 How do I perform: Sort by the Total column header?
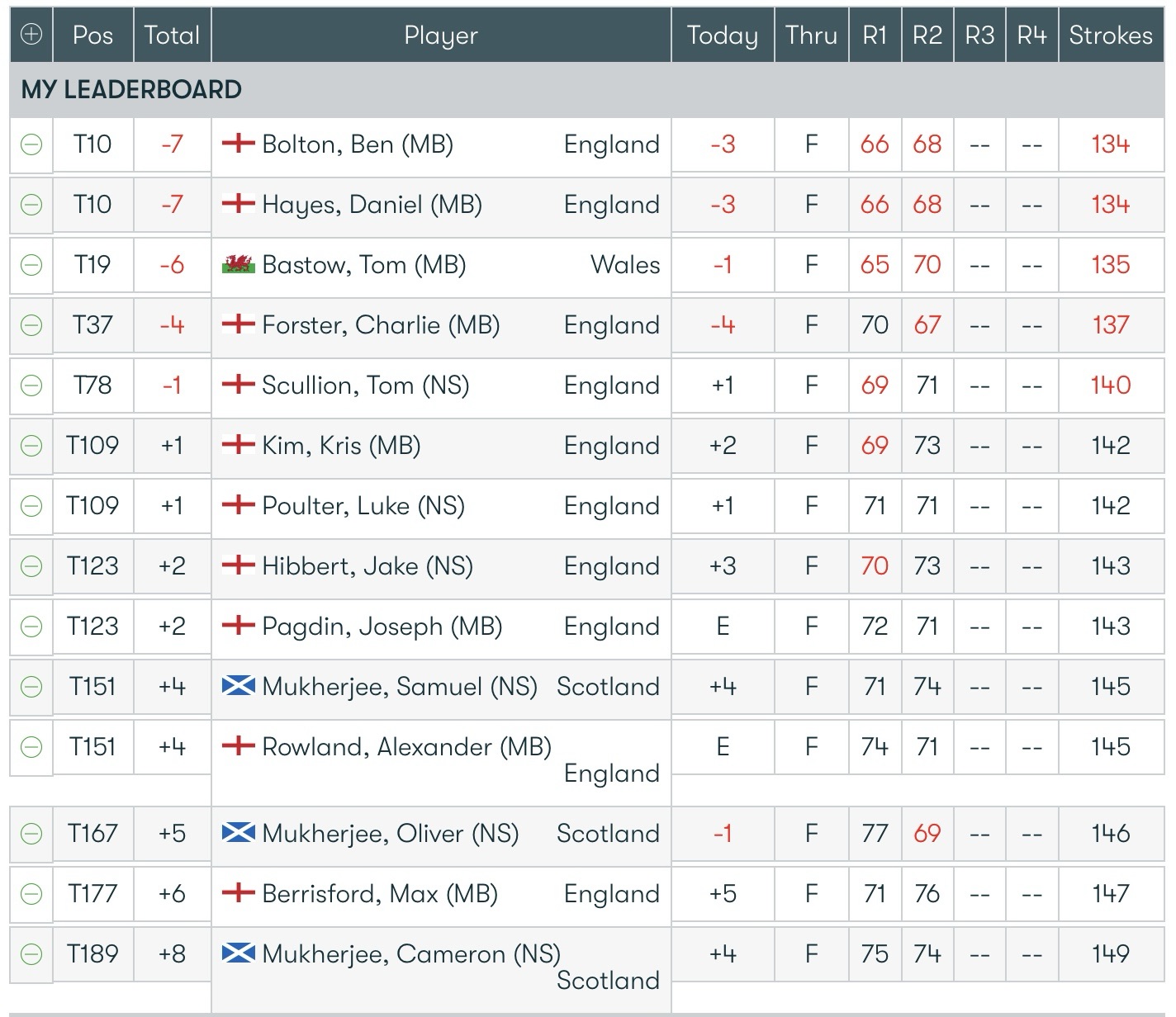click(x=172, y=35)
